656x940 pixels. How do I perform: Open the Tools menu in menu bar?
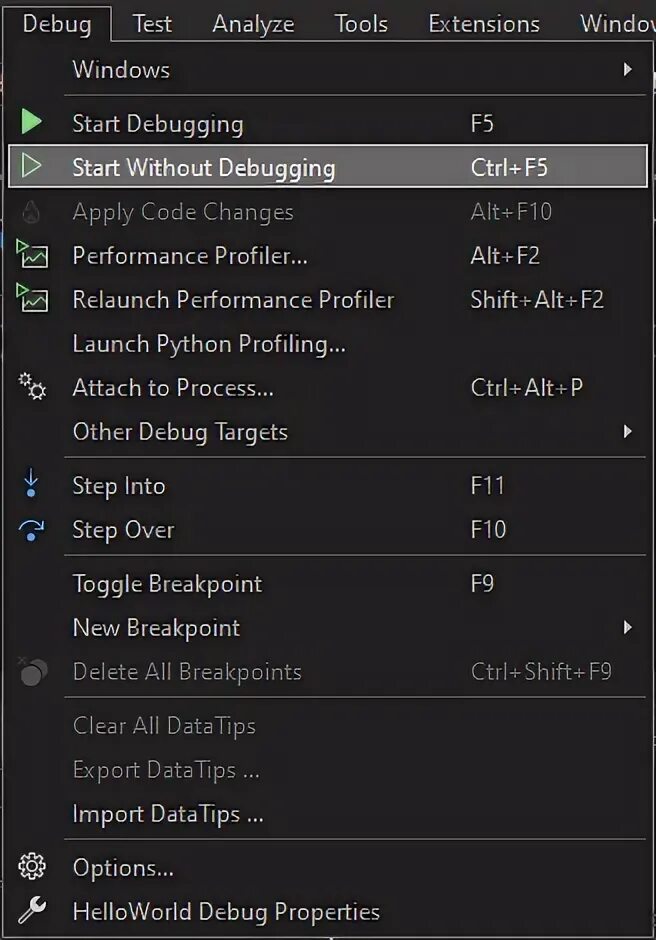361,24
